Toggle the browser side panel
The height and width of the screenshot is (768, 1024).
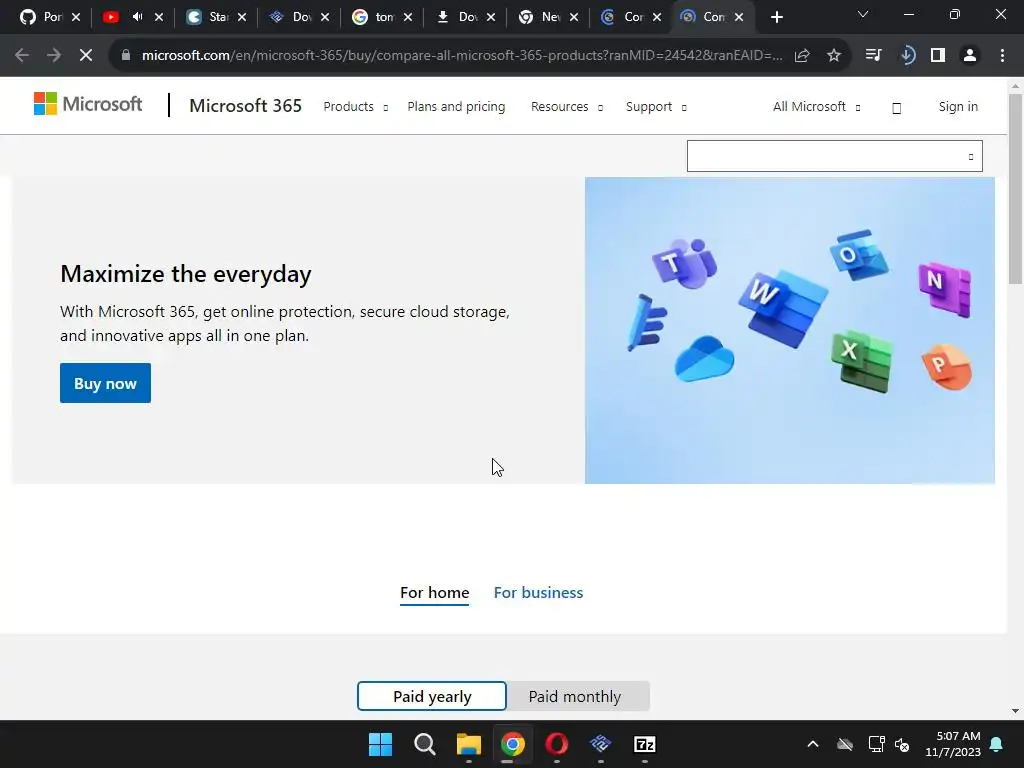tap(938, 56)
